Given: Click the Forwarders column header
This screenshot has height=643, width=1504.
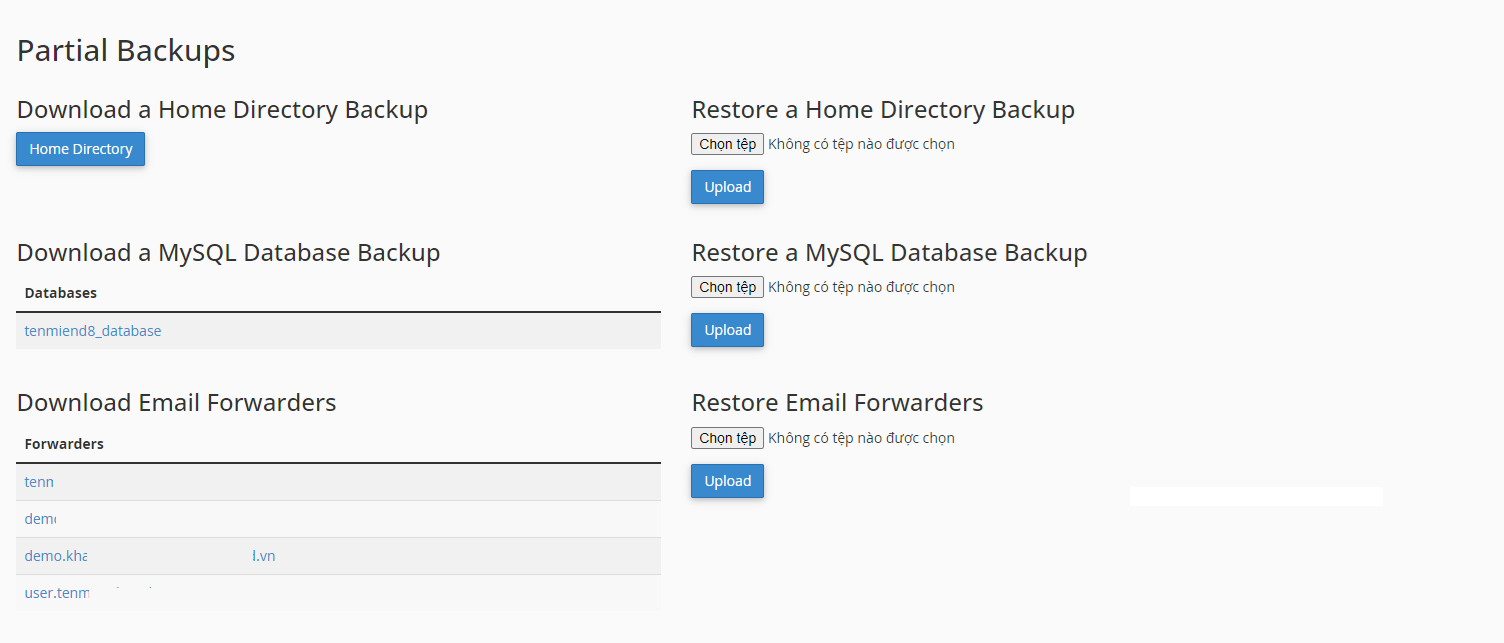Looking at the screenshot, I should [x=64, y=444].
